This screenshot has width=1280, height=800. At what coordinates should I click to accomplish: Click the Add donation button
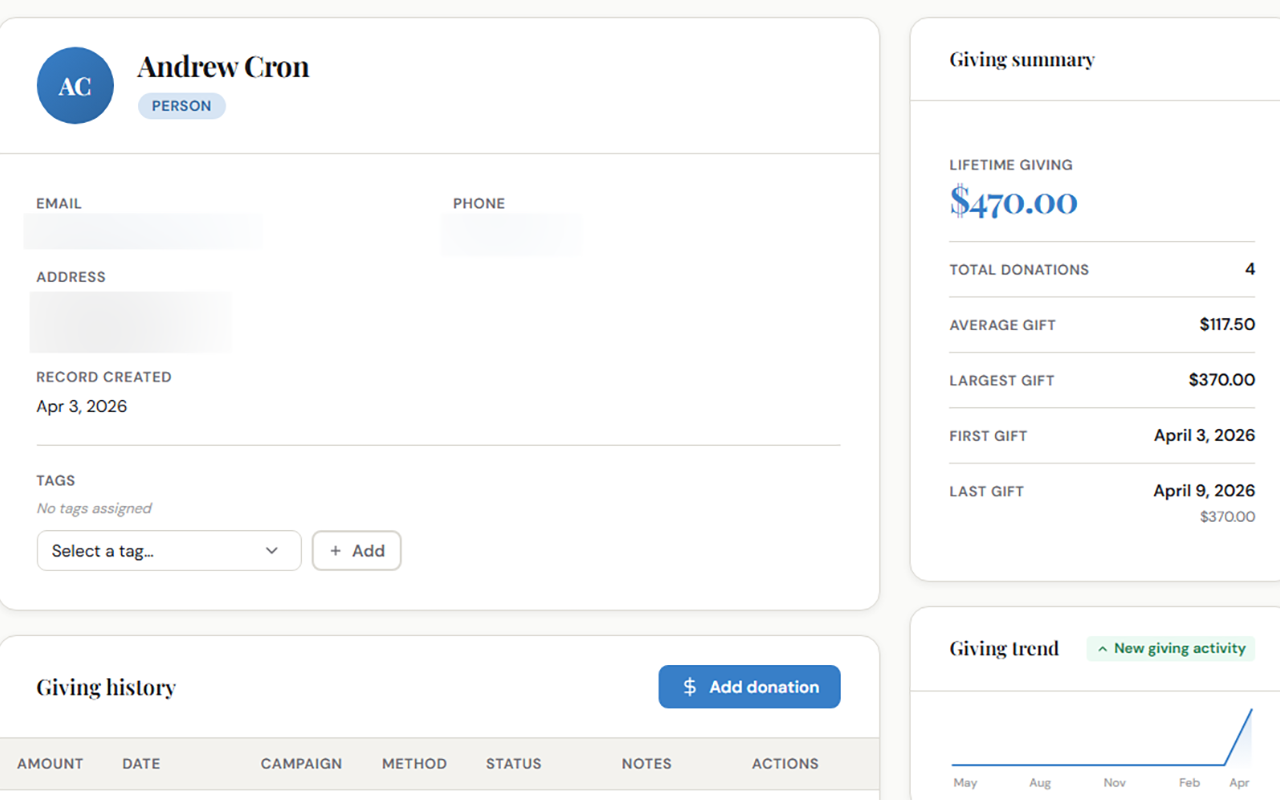click(749, 687)
